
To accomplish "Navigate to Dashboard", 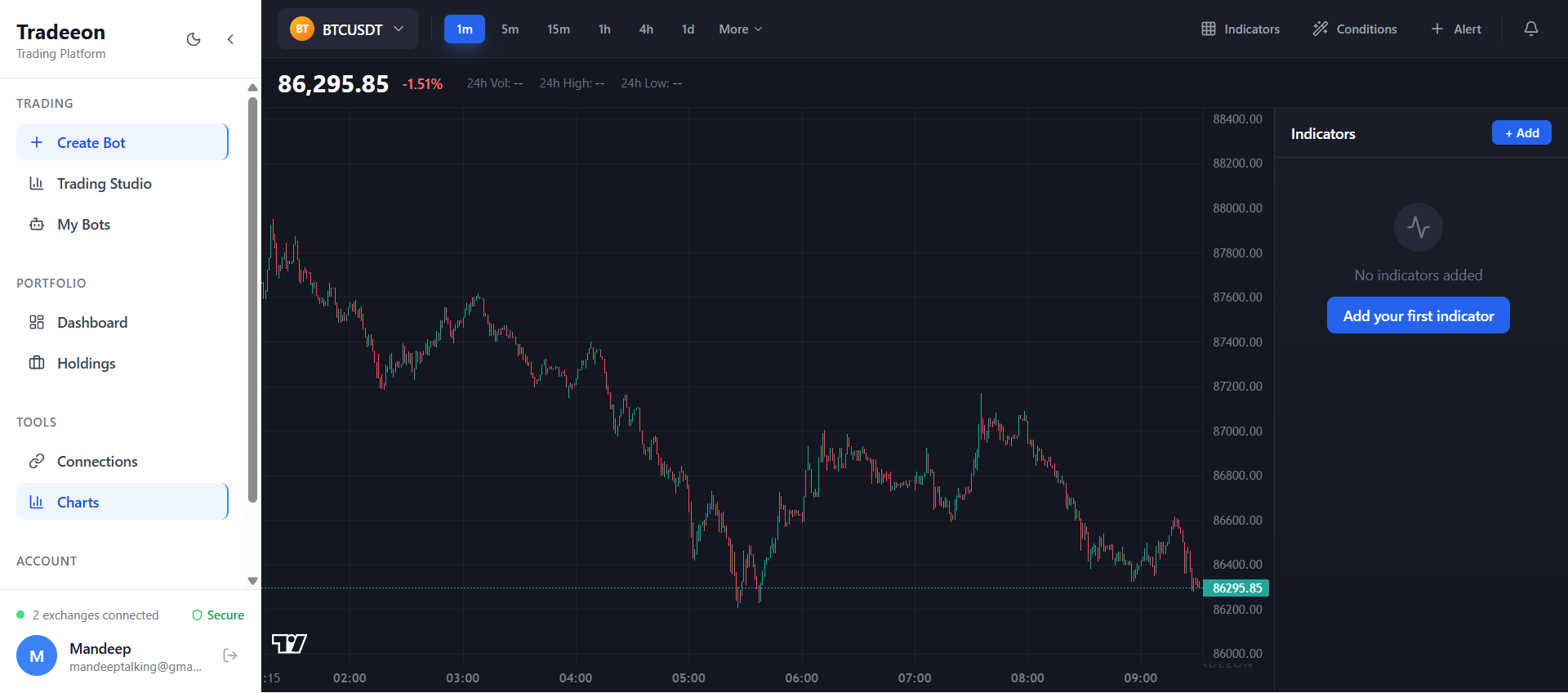I will click(x=122, y=322).
